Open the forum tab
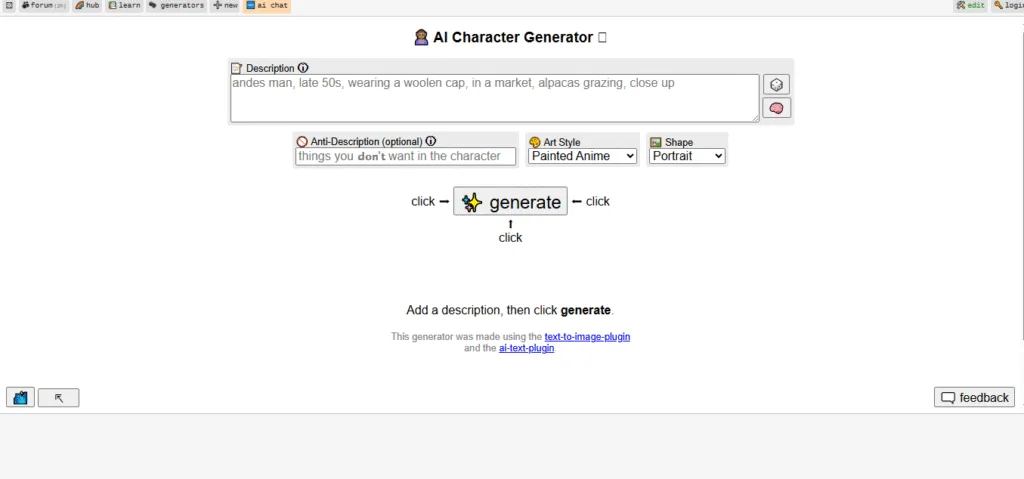 [x=44, y=5]
